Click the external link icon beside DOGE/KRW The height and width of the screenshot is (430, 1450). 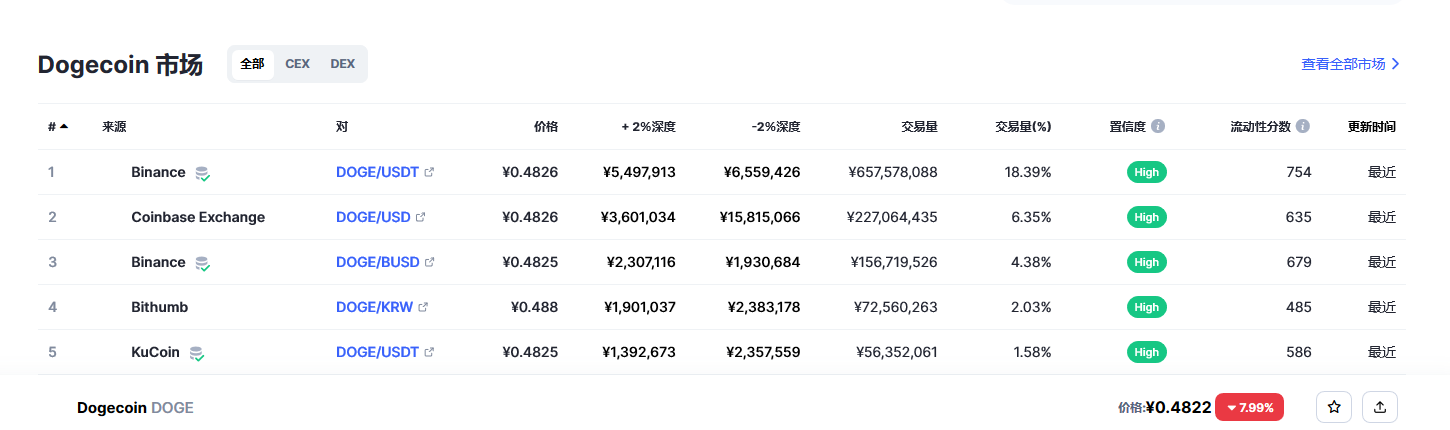[423, 307]
